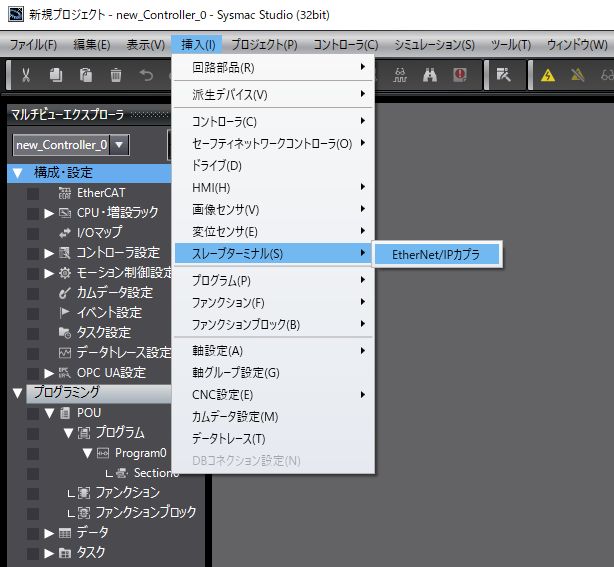Select the ファンクション tree item label
This screenshot has height=567, width=614.
[128, 493]
